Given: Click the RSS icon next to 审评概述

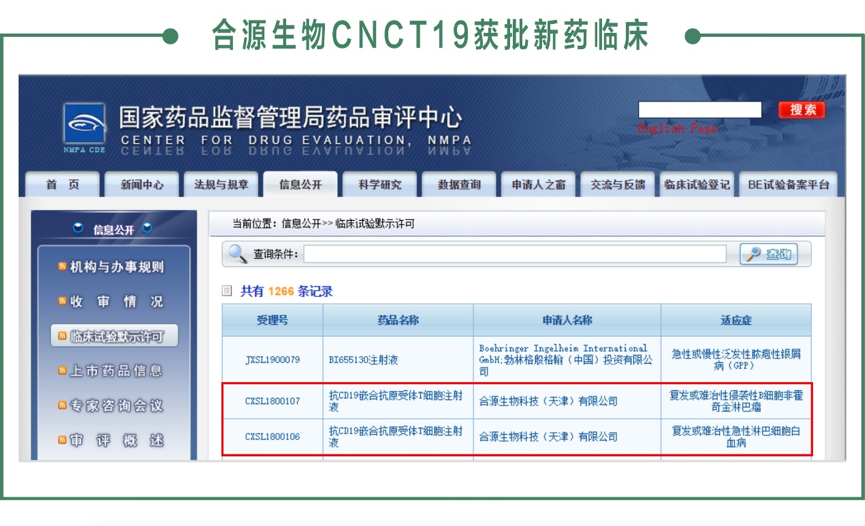Looking at the screenshot, I should [62, 440].
